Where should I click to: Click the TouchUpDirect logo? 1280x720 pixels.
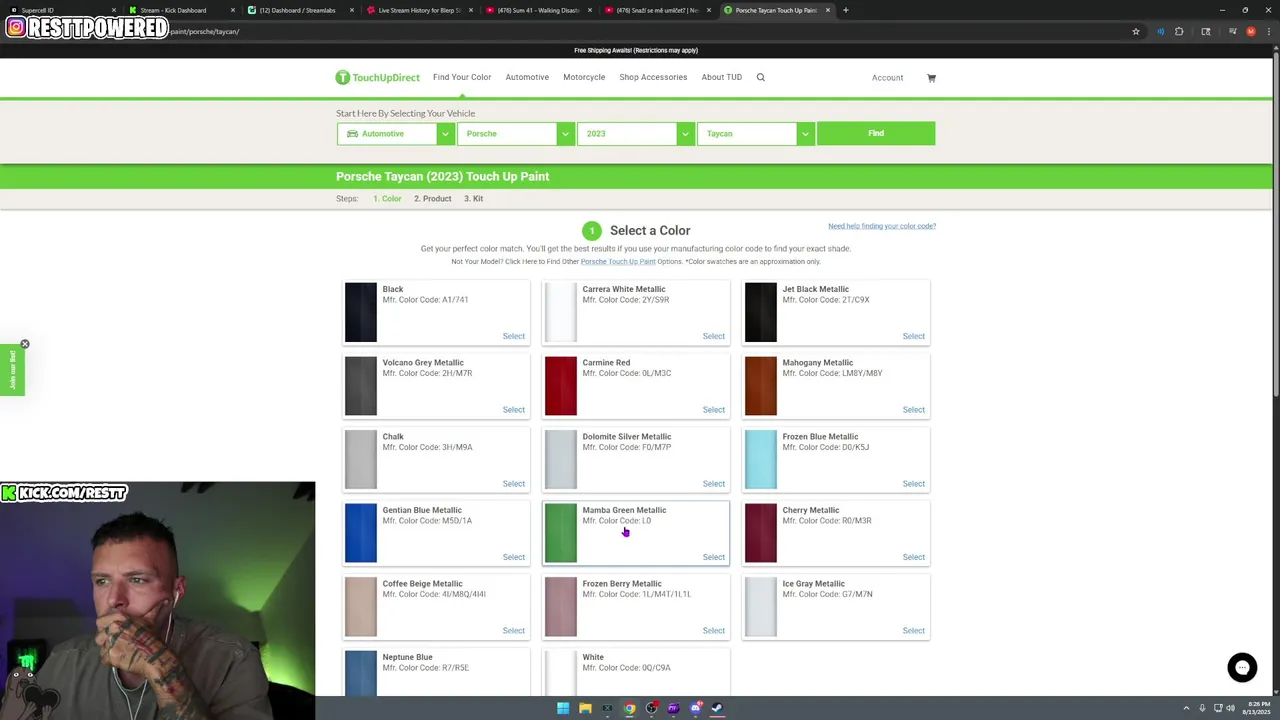click(378, 77)
